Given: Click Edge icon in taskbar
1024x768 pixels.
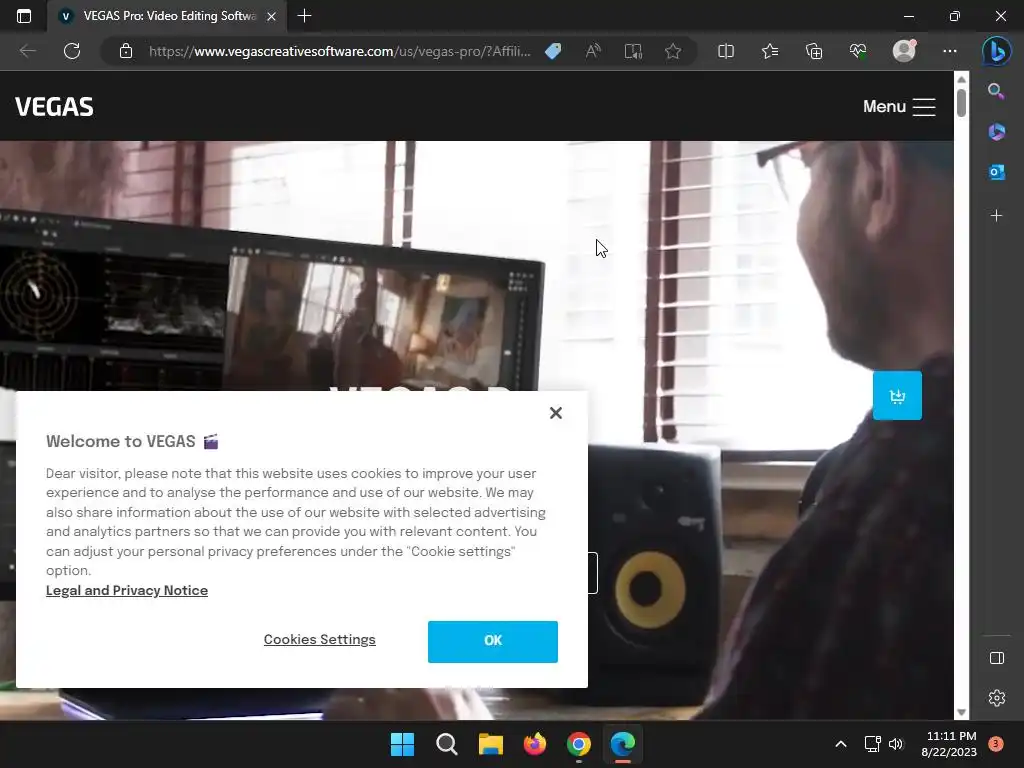Looking at the screenshot, I should 622,744.
